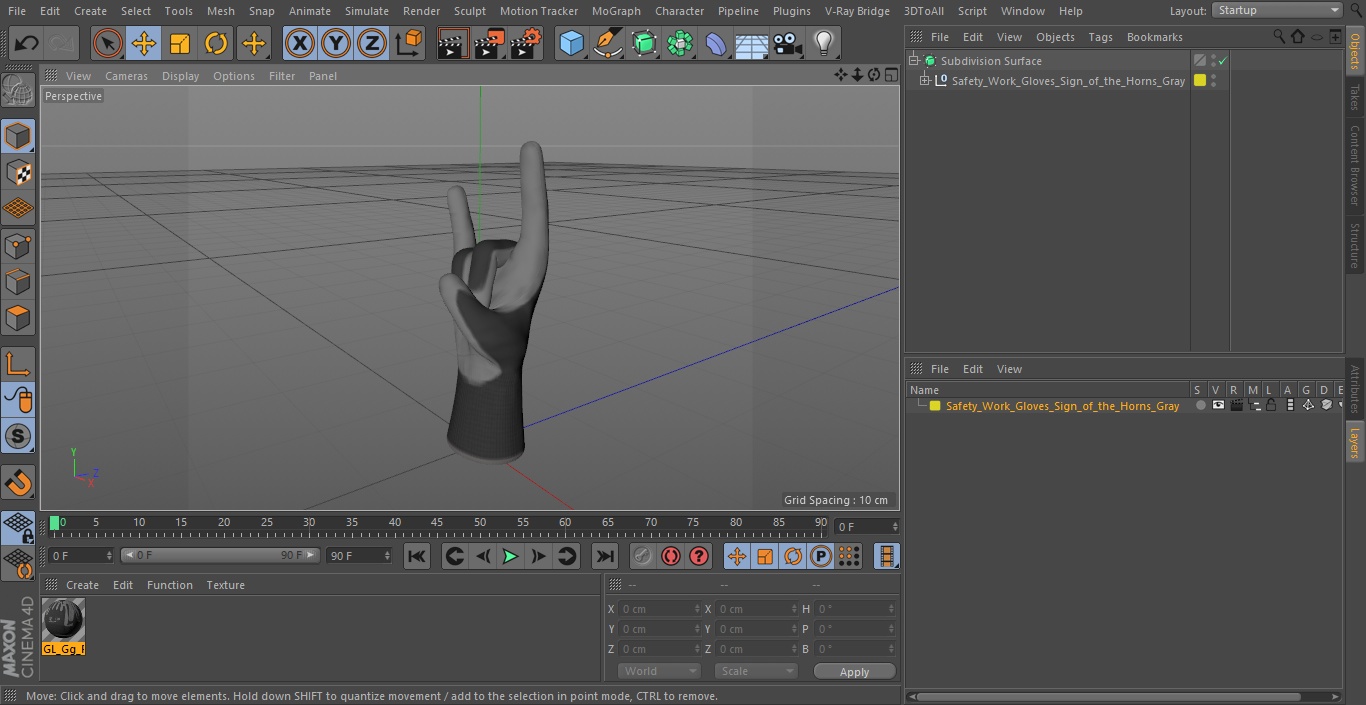The width and height of the screenshot is (1366, 705).
Task: Open Edit Render Settings
Action: (526, 43)
